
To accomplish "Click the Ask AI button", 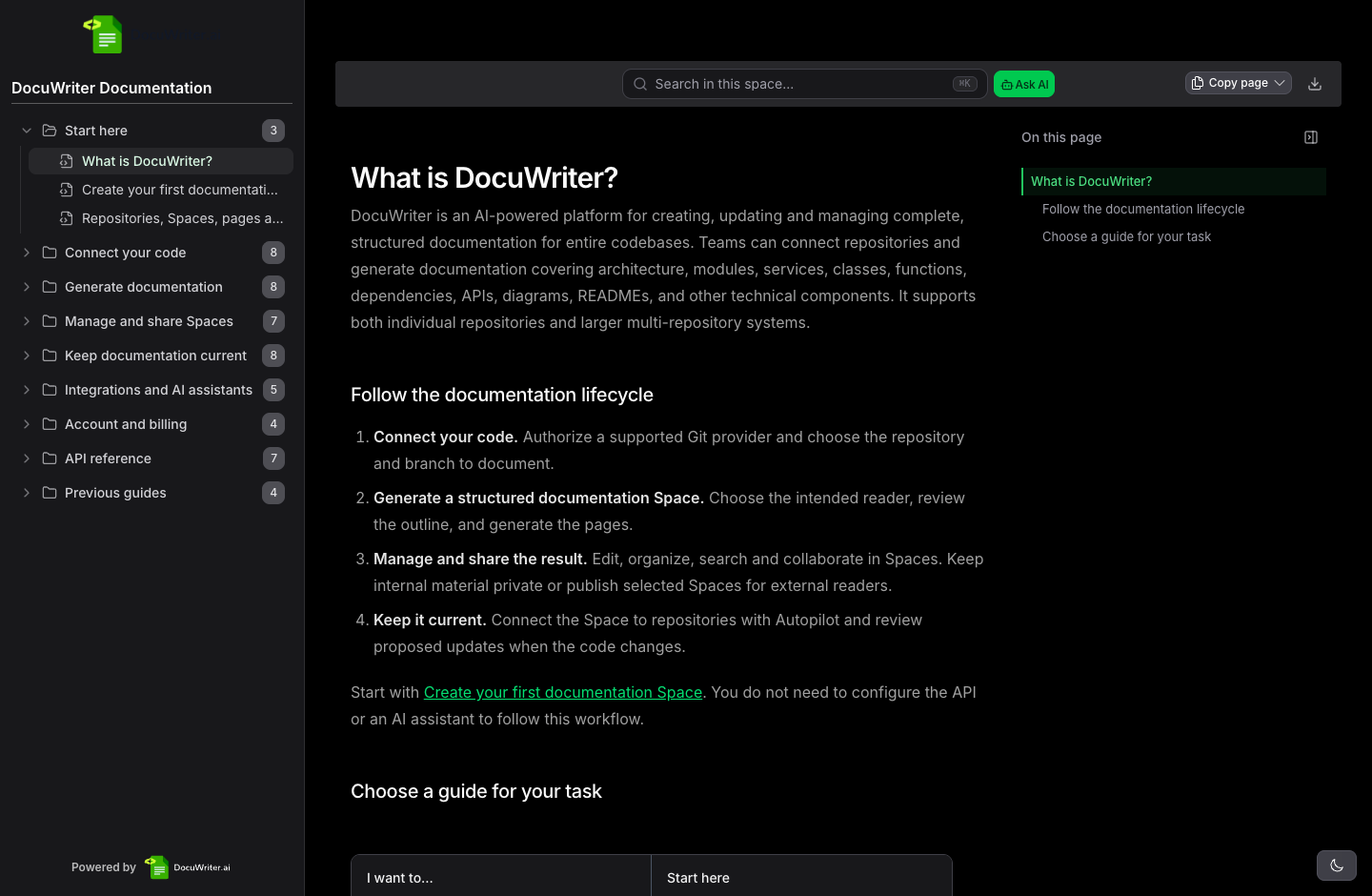I will 1024,84.
